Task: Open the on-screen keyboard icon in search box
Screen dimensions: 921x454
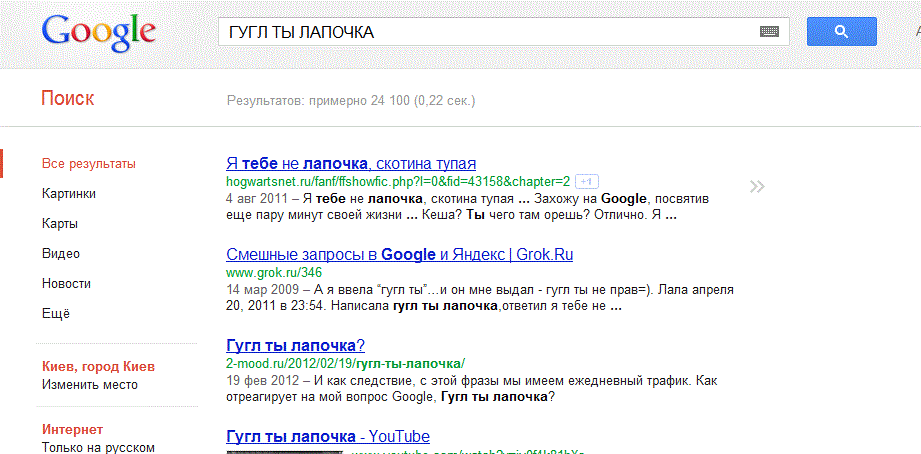Action: (x=768, y=32)
